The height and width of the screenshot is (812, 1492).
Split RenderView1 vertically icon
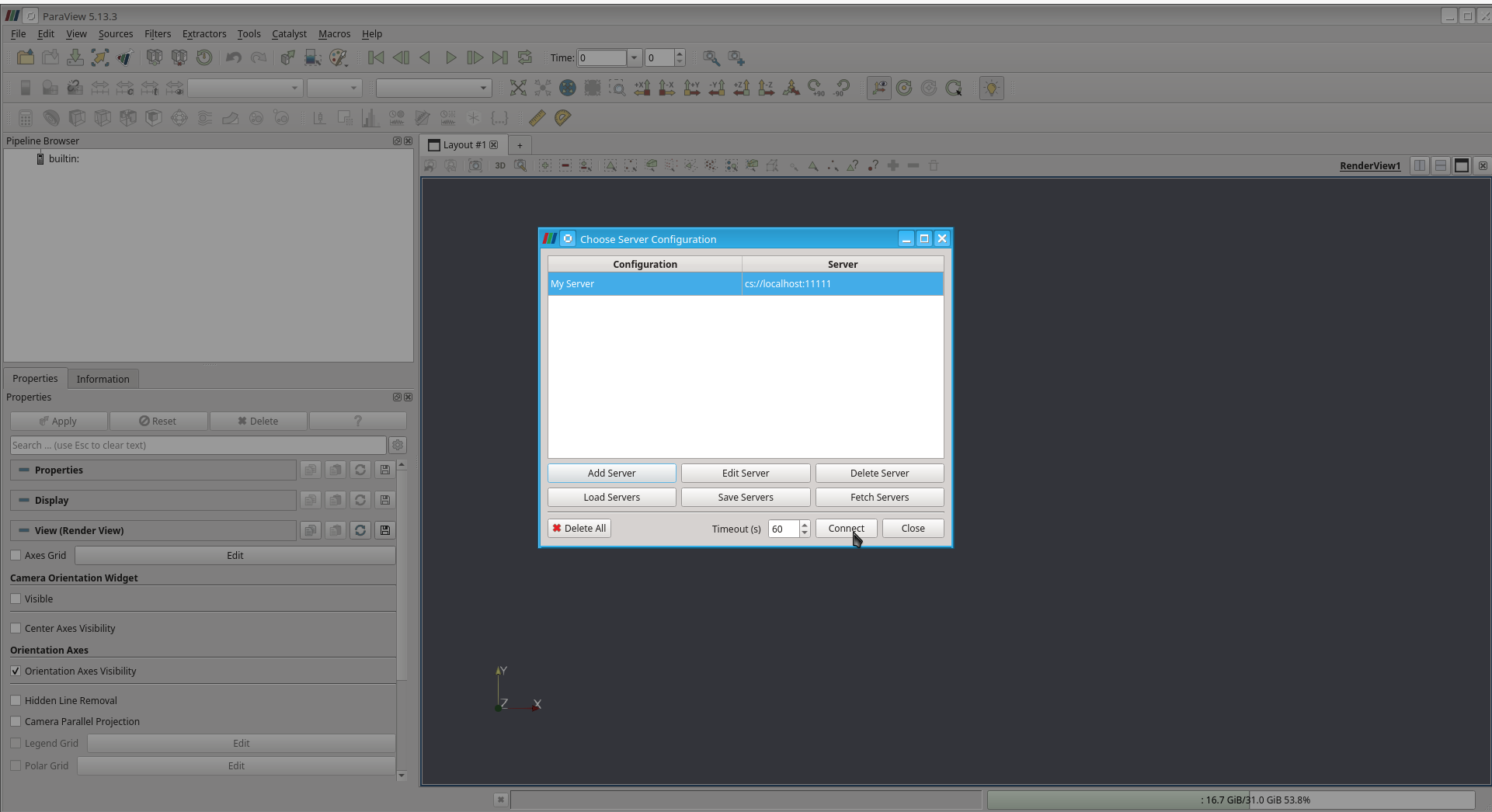1441,165
